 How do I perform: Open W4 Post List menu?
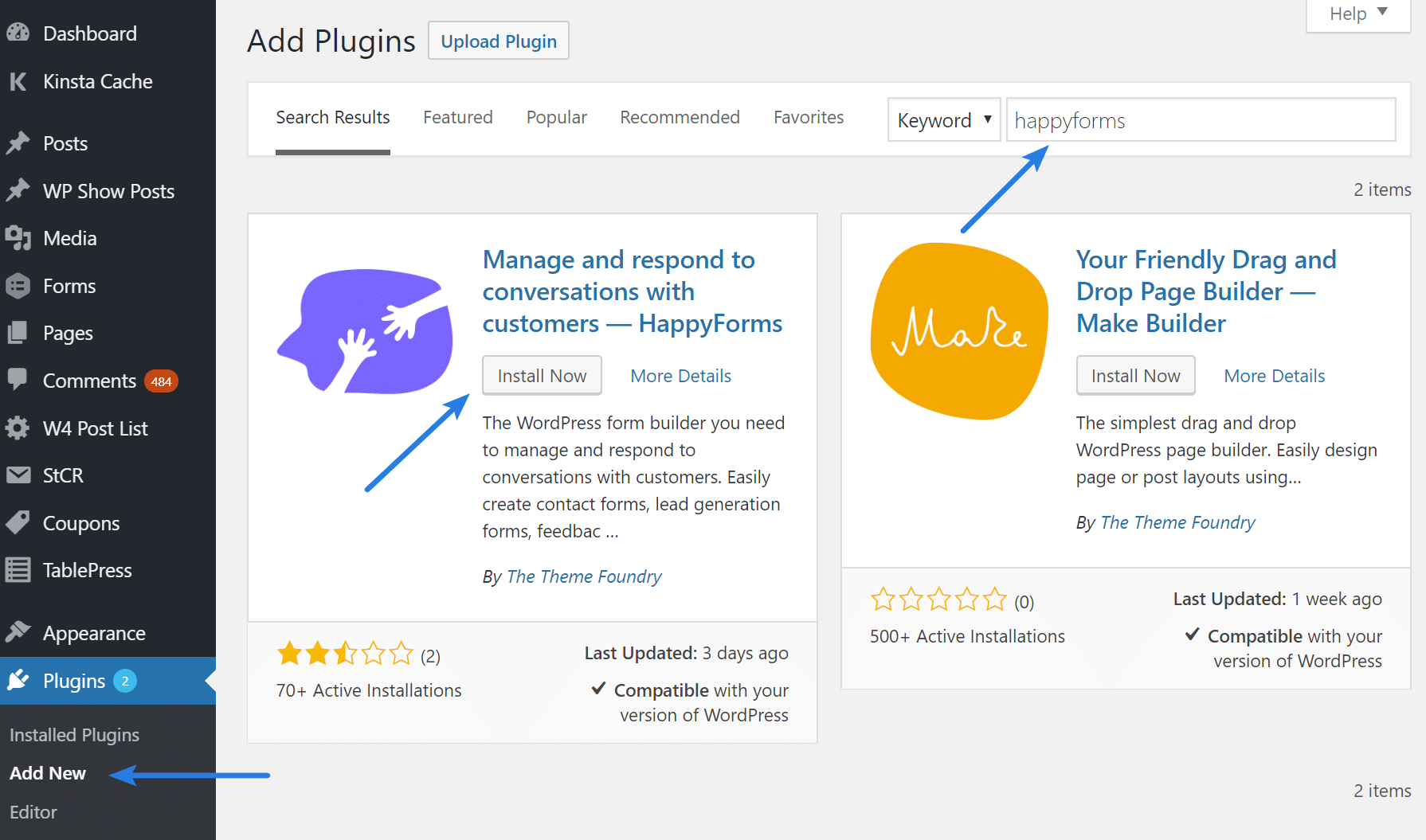[x=108, y=428]
